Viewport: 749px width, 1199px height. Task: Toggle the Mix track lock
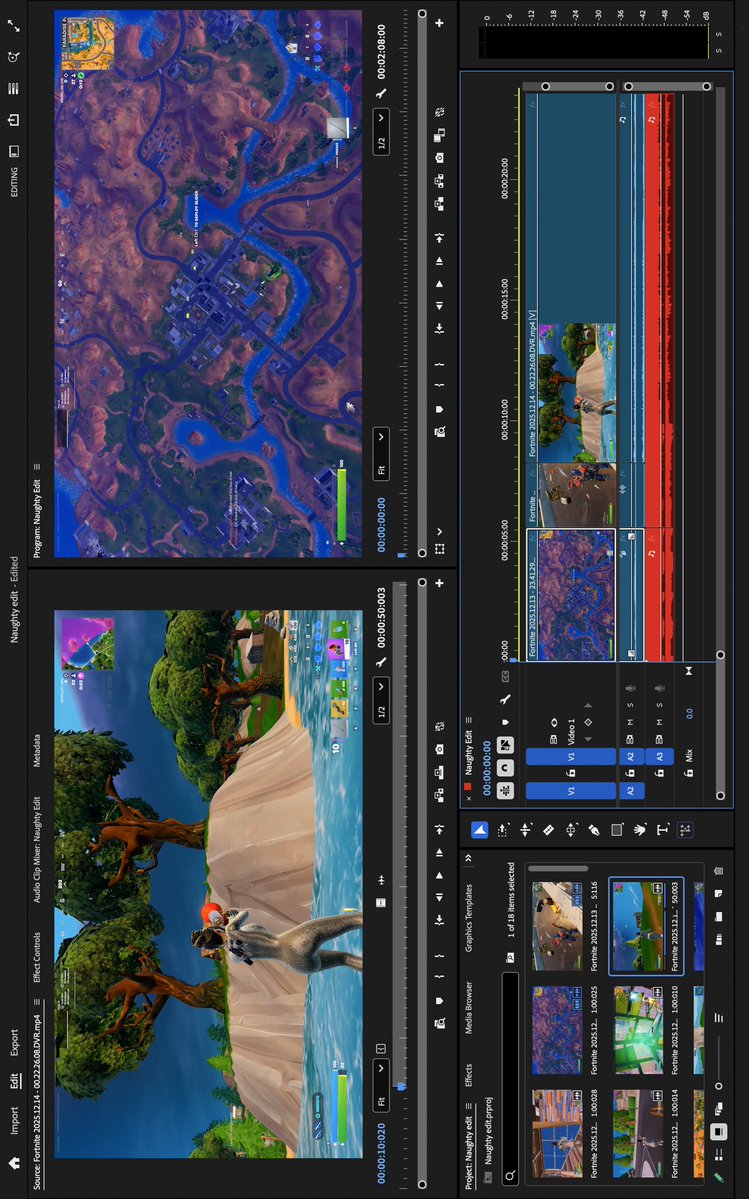coord(689,772)
